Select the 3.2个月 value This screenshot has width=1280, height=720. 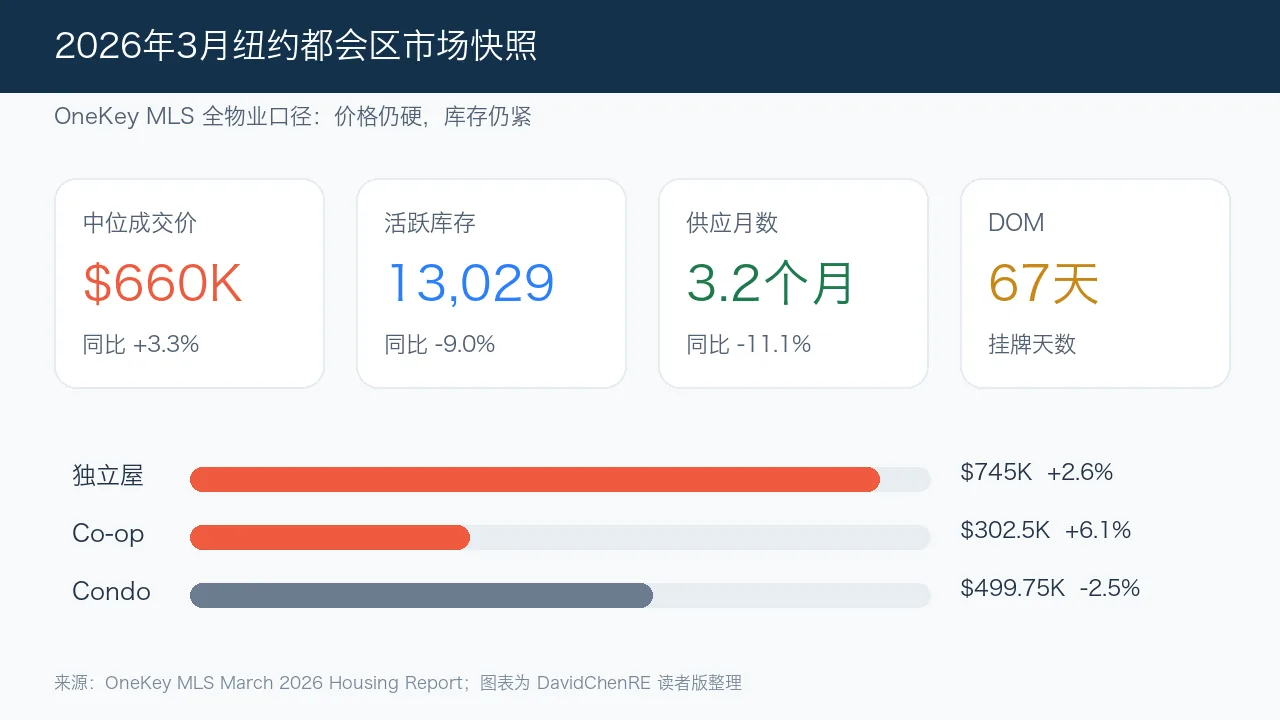click(771, 283)
